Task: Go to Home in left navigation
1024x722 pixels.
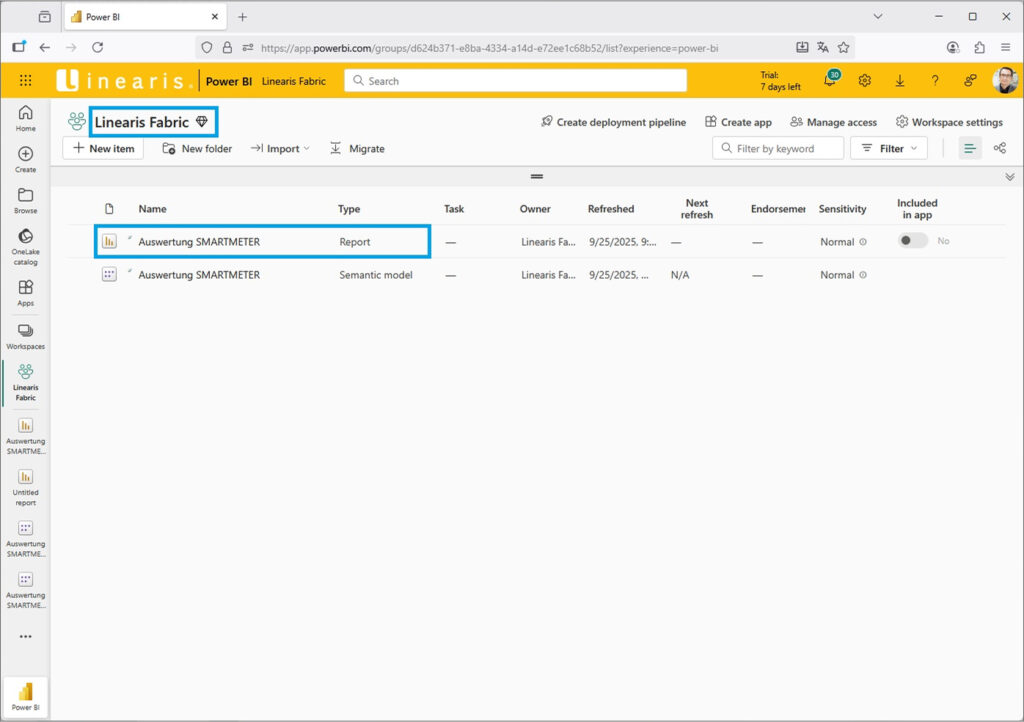Action: [25, 118]
